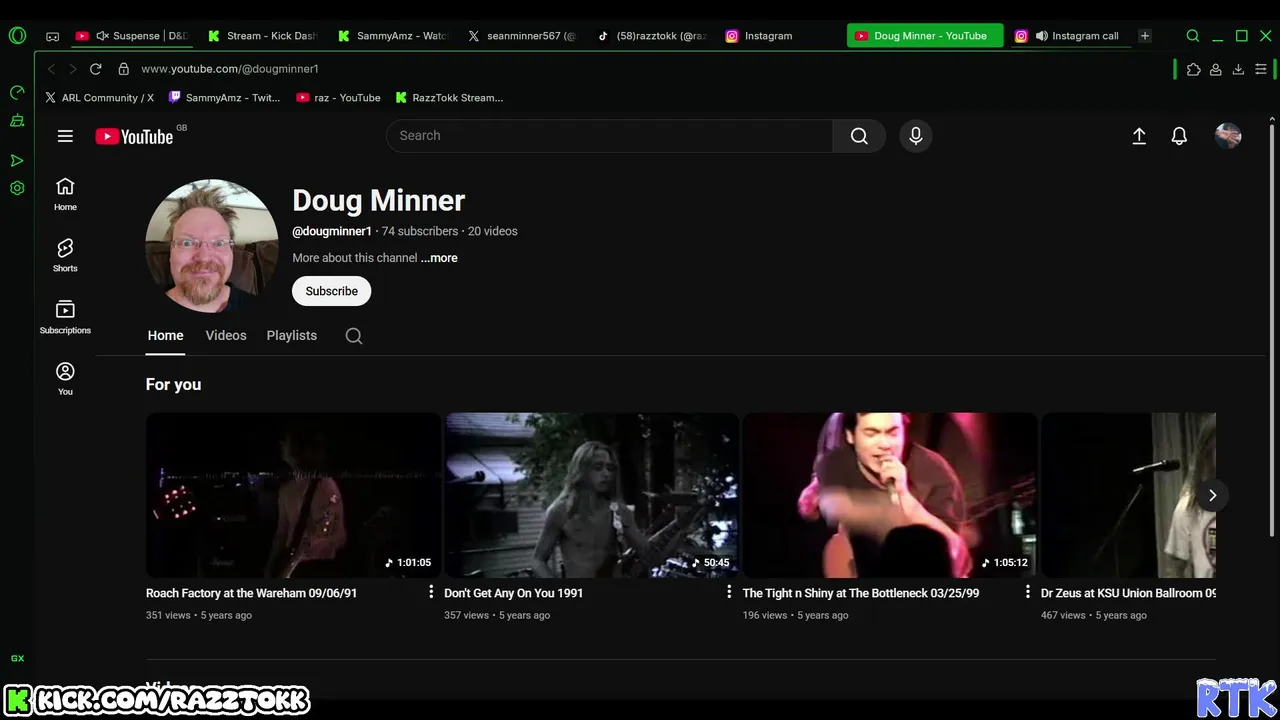Switch to Stream - Kick Dashboard tab
Image resolution: width=1280 pixels, height=720 pixels.
coord(262,36)
